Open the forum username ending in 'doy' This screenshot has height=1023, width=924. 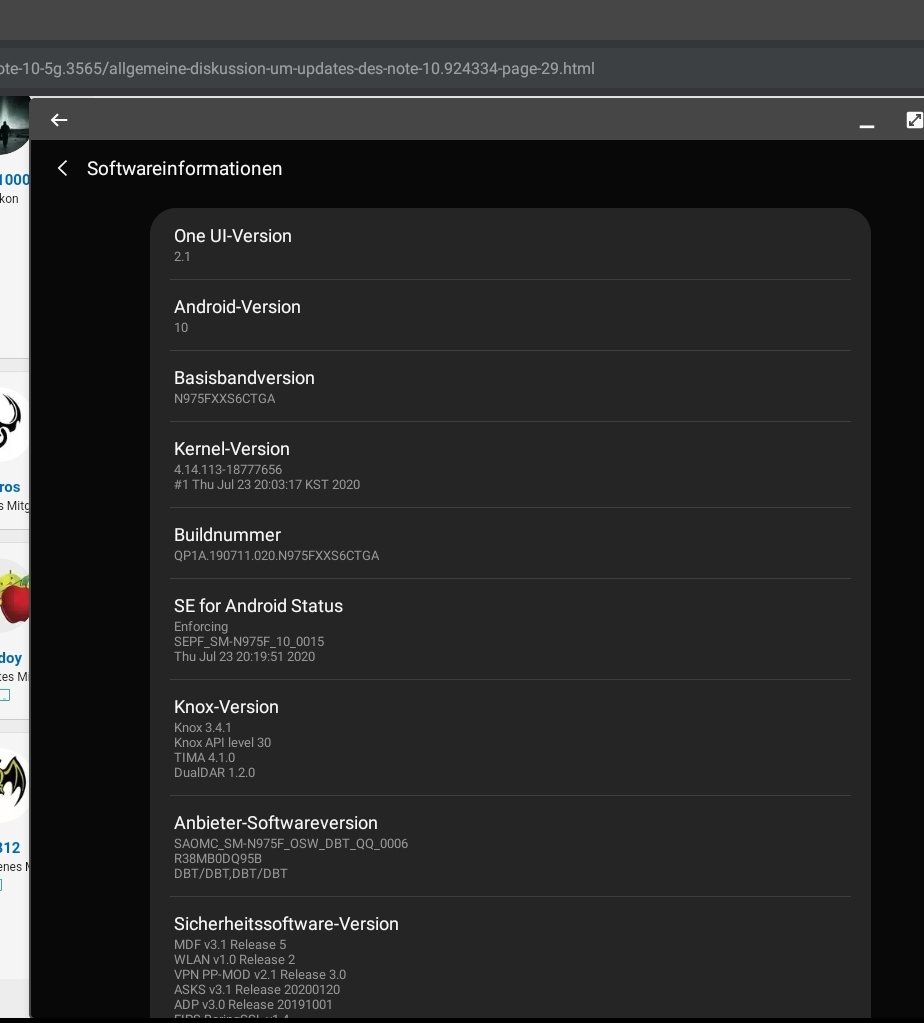10,658
